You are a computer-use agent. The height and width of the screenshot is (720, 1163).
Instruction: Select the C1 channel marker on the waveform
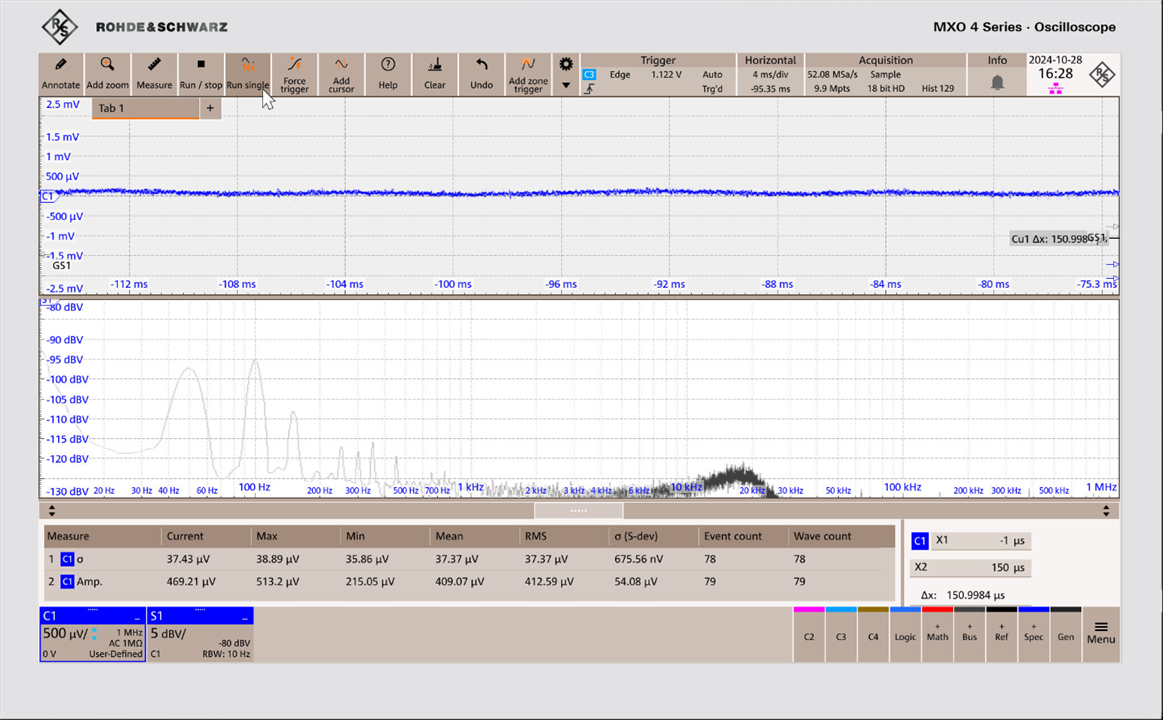click(x=47, y=196)
